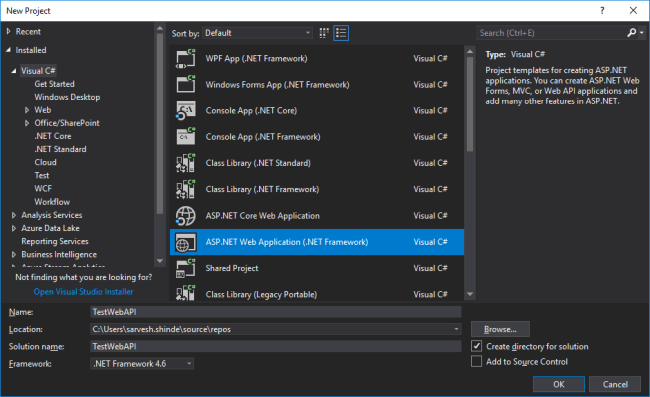Viewport: 650px width, 397px height.
Task: Expand the Web subcategory
Action: click(x=27, y=110)
